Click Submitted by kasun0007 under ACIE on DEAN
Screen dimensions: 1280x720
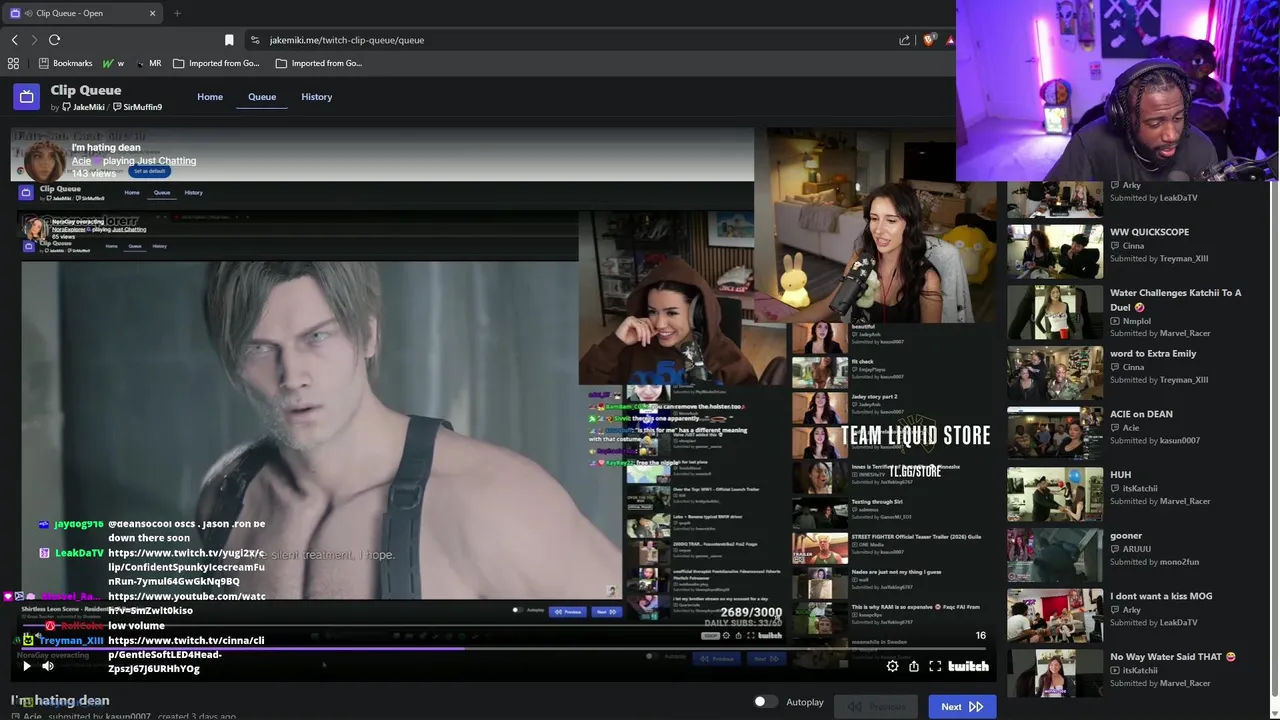(1155, 441)
